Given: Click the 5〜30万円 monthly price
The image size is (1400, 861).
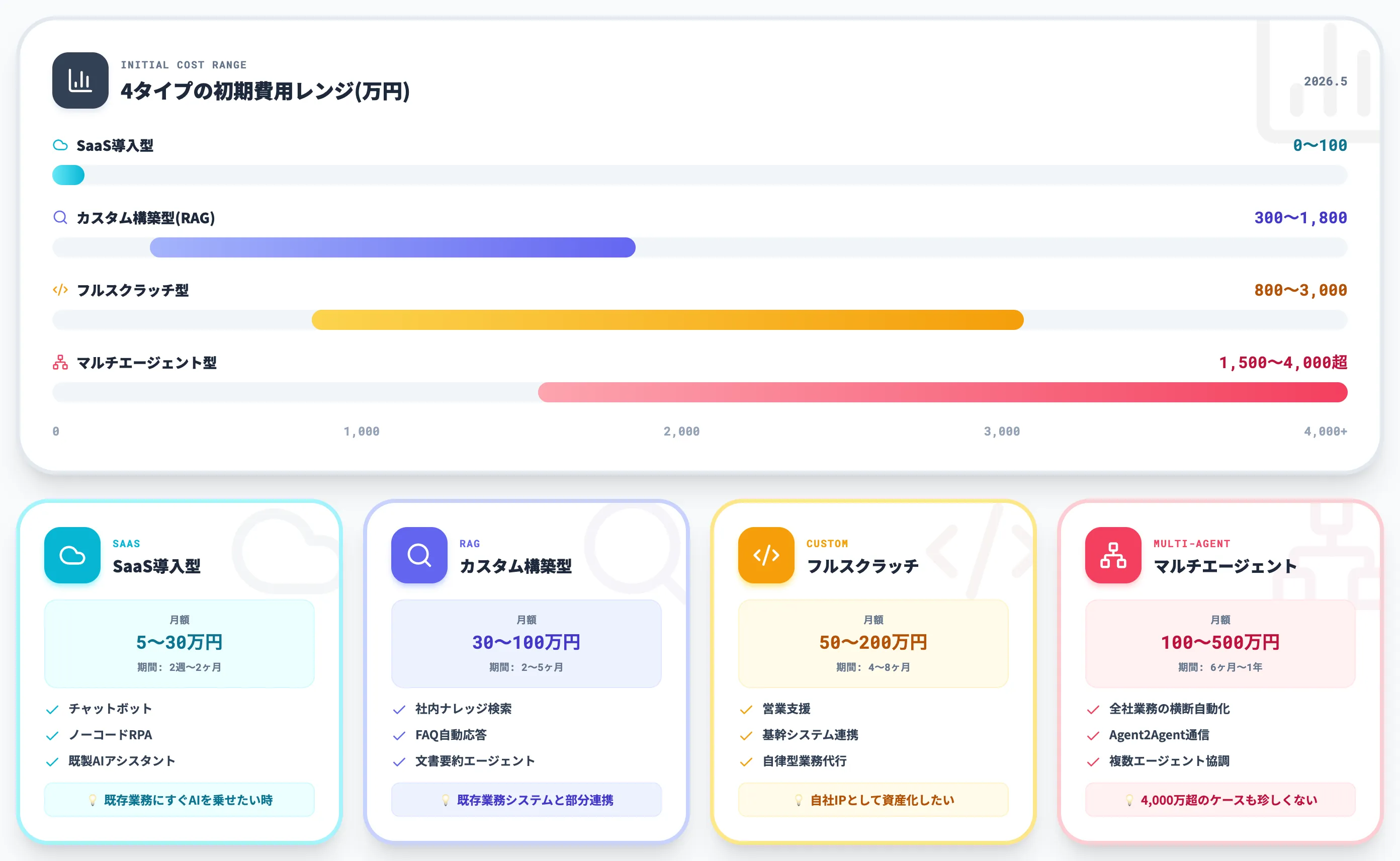Looking at the screenshot, I should 180,642.
